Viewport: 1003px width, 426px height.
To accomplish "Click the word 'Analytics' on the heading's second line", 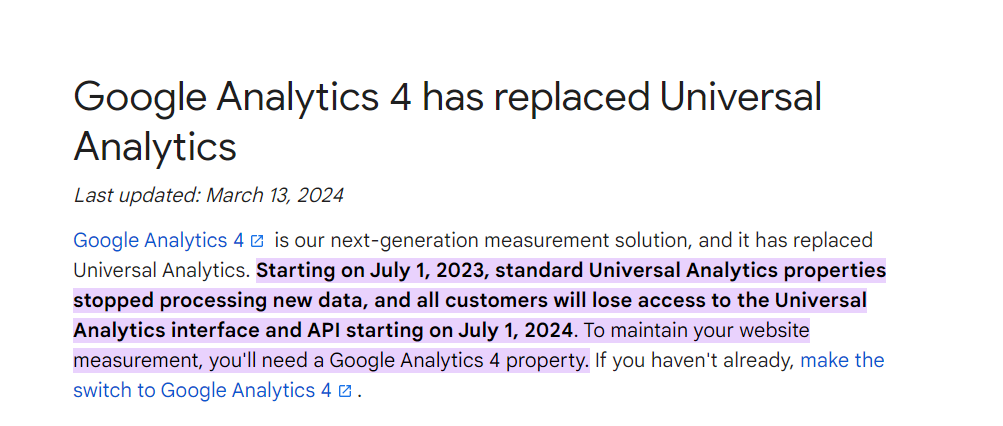I will tap(155, 146).
